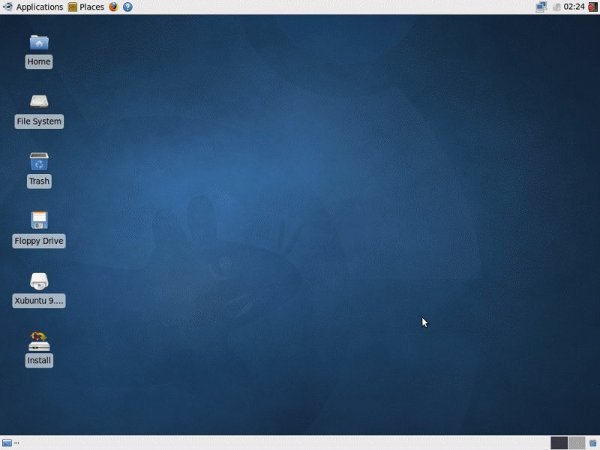600x450 pixels.
Task: Click the 02:24 clock
Action: (574, 7)
